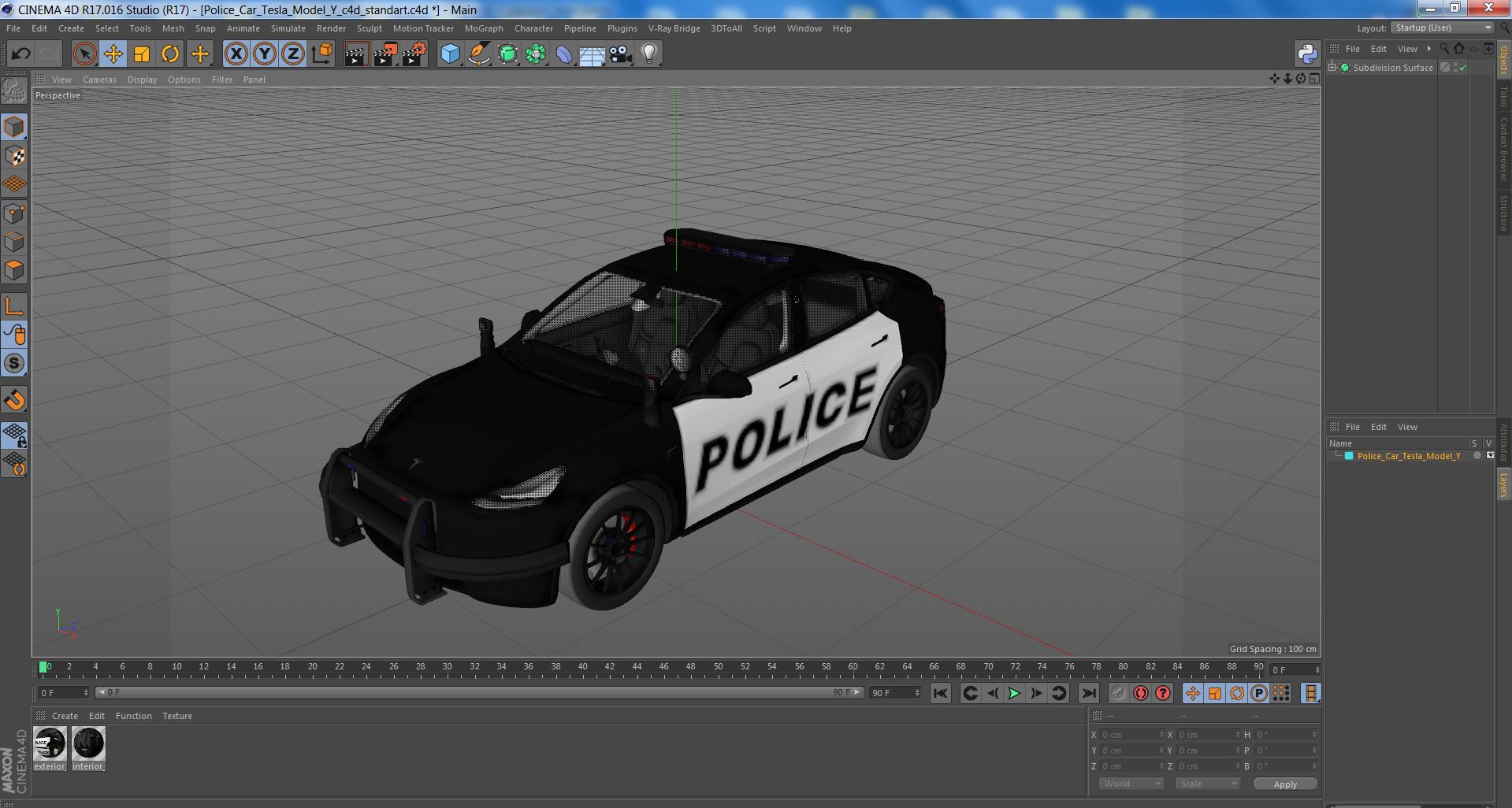Viewport: 1512px width, 808px height.
Task: Toggle Z axis lock
Action: (293, 54)
